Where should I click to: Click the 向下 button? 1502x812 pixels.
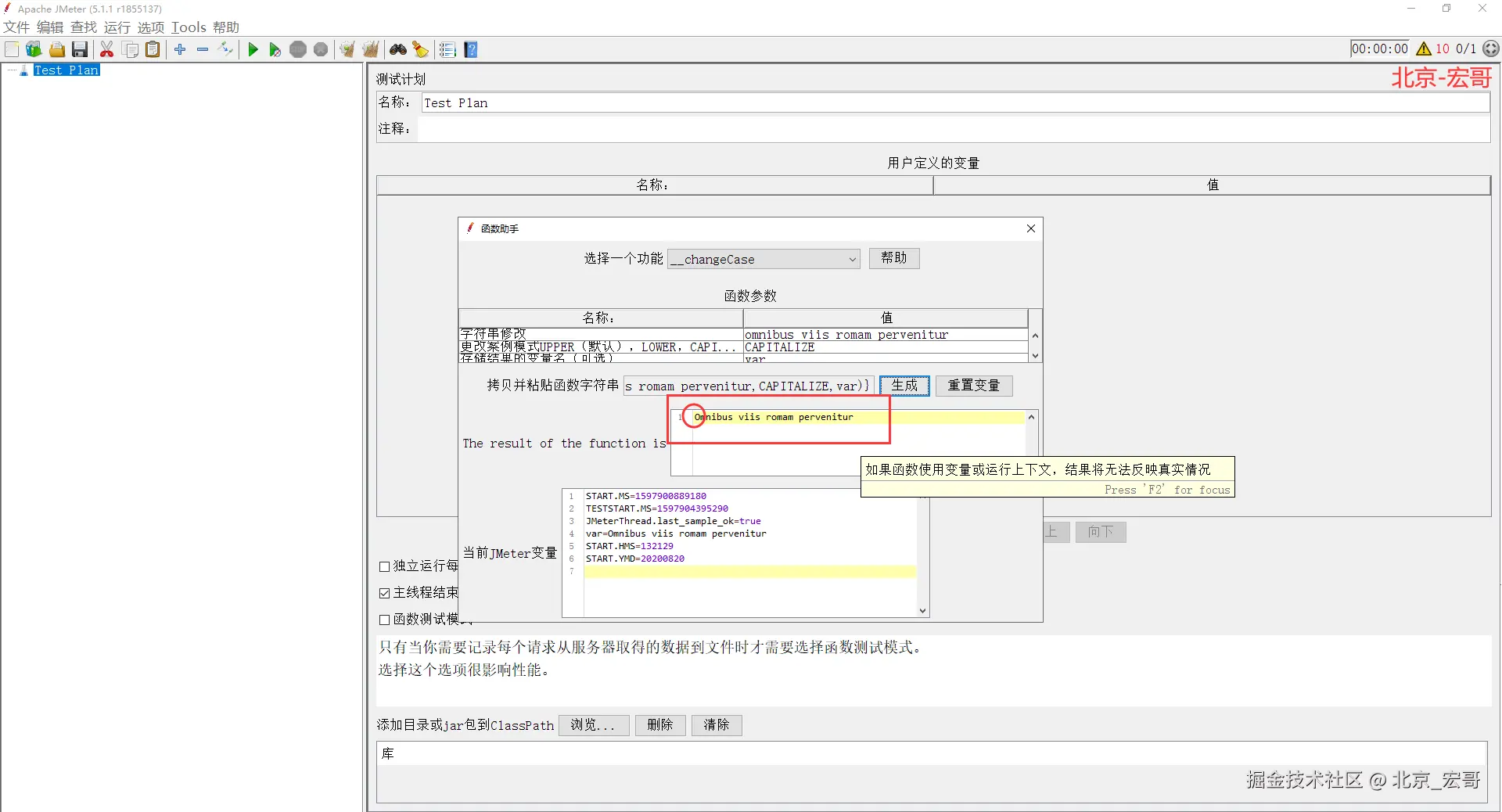coord(1101,532)
